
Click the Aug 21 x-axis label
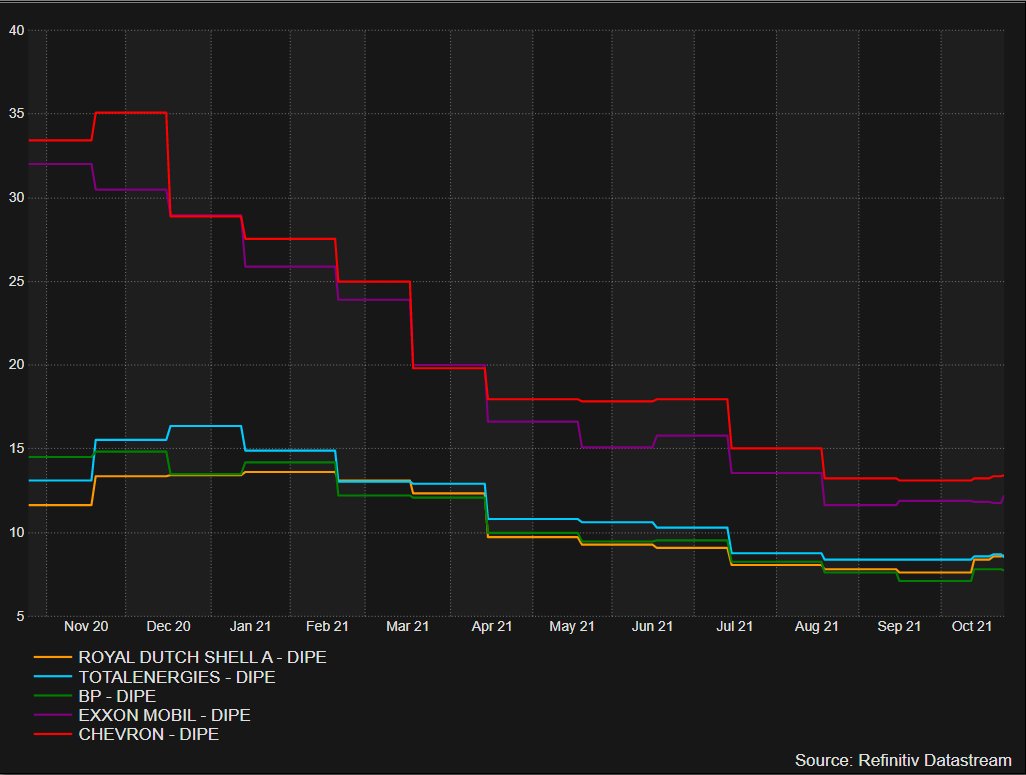click(816, 626)
